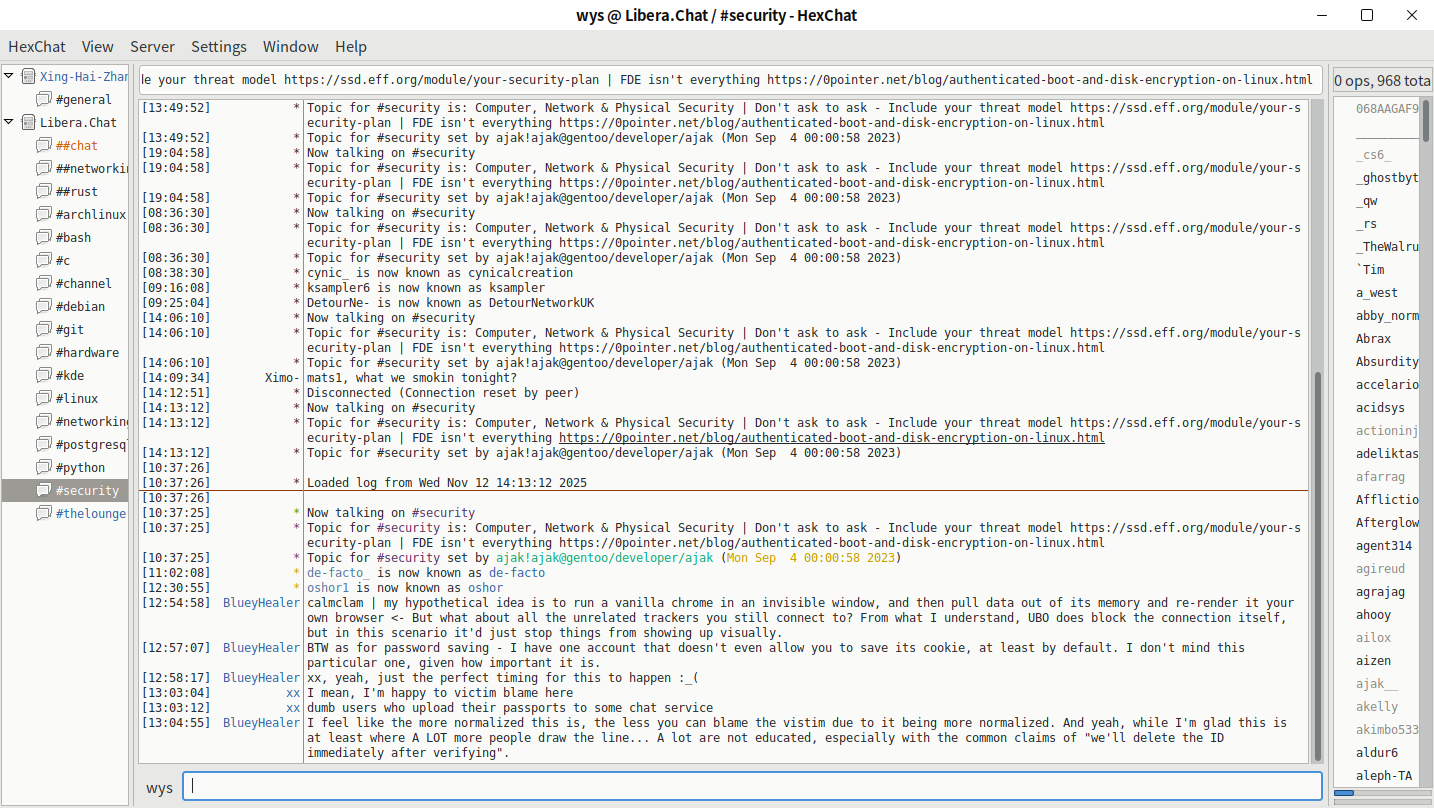
Task: Click the channel icon next to #git
Action: [x=43, y=330]
